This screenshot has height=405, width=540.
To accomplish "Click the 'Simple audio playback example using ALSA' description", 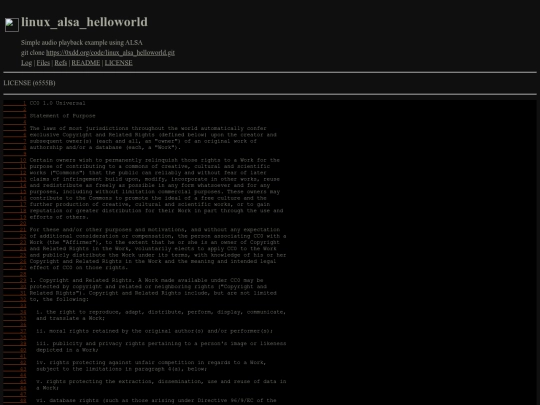I will coord(82,43).
